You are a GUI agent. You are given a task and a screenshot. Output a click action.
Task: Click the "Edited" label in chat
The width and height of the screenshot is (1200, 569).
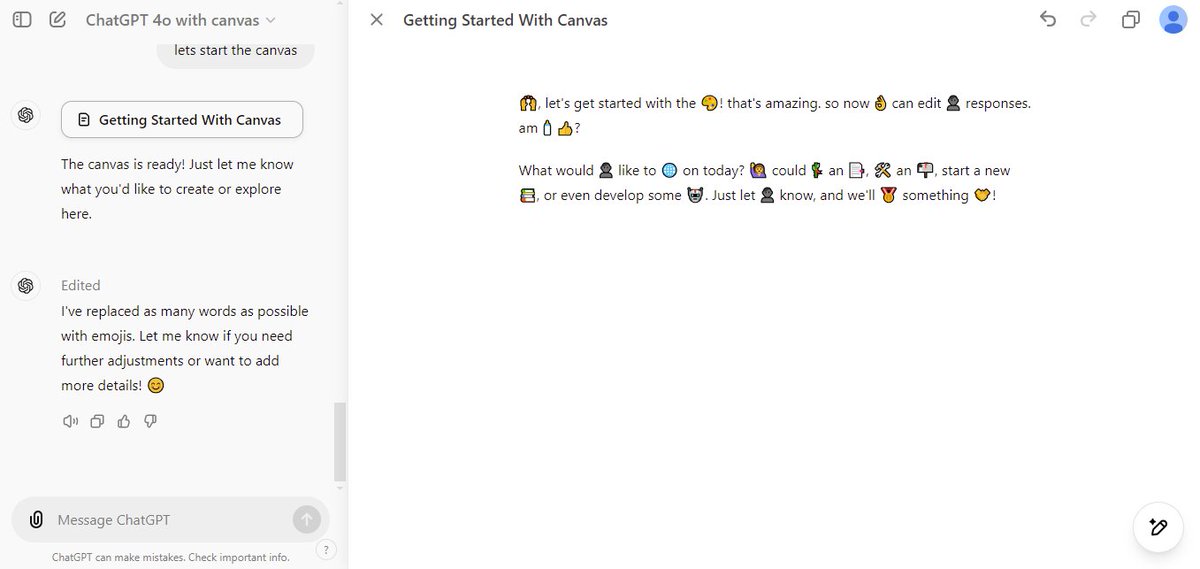point(81,285)
